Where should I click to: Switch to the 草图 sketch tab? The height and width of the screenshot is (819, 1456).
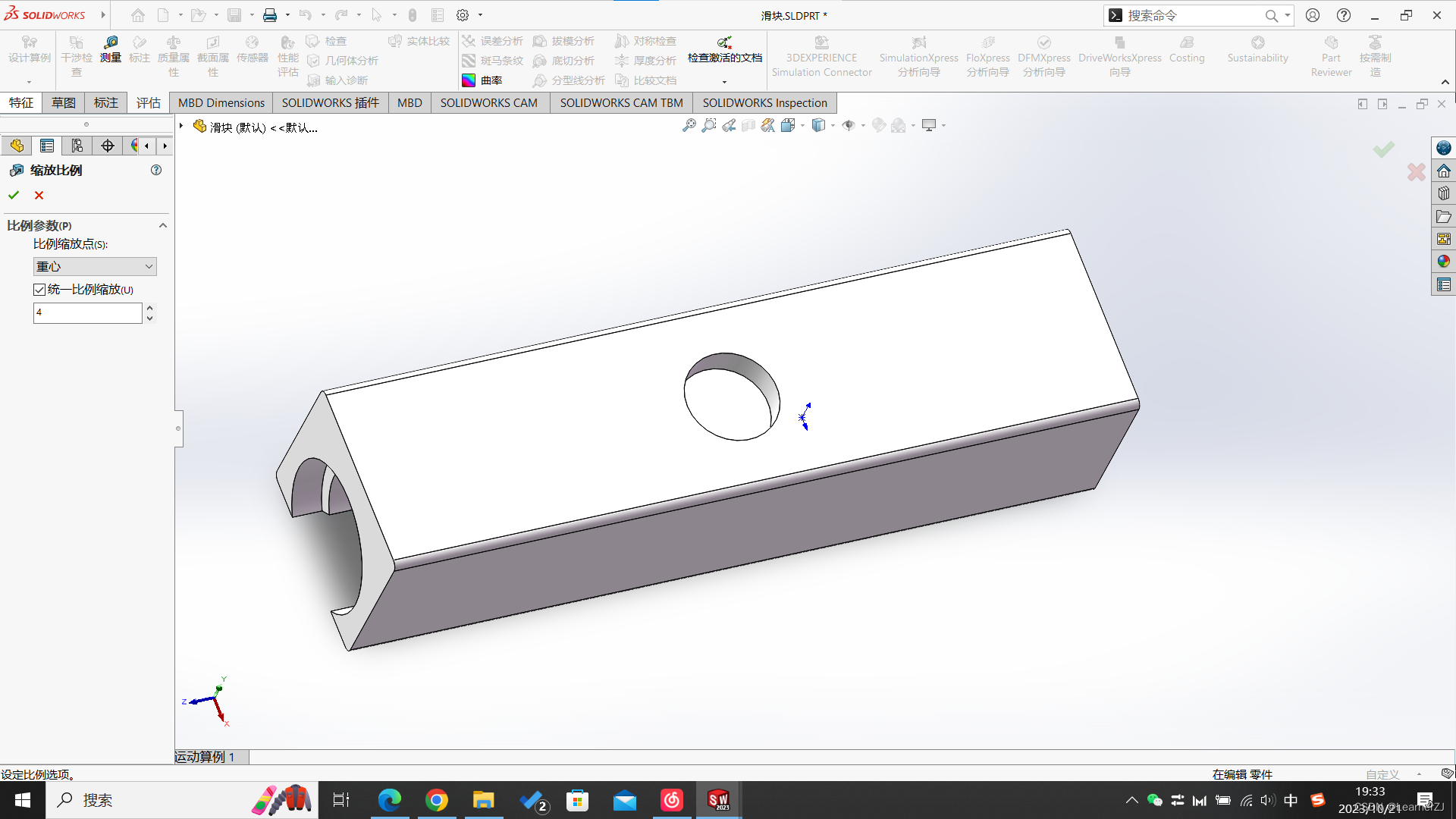(x=63, y=102)
